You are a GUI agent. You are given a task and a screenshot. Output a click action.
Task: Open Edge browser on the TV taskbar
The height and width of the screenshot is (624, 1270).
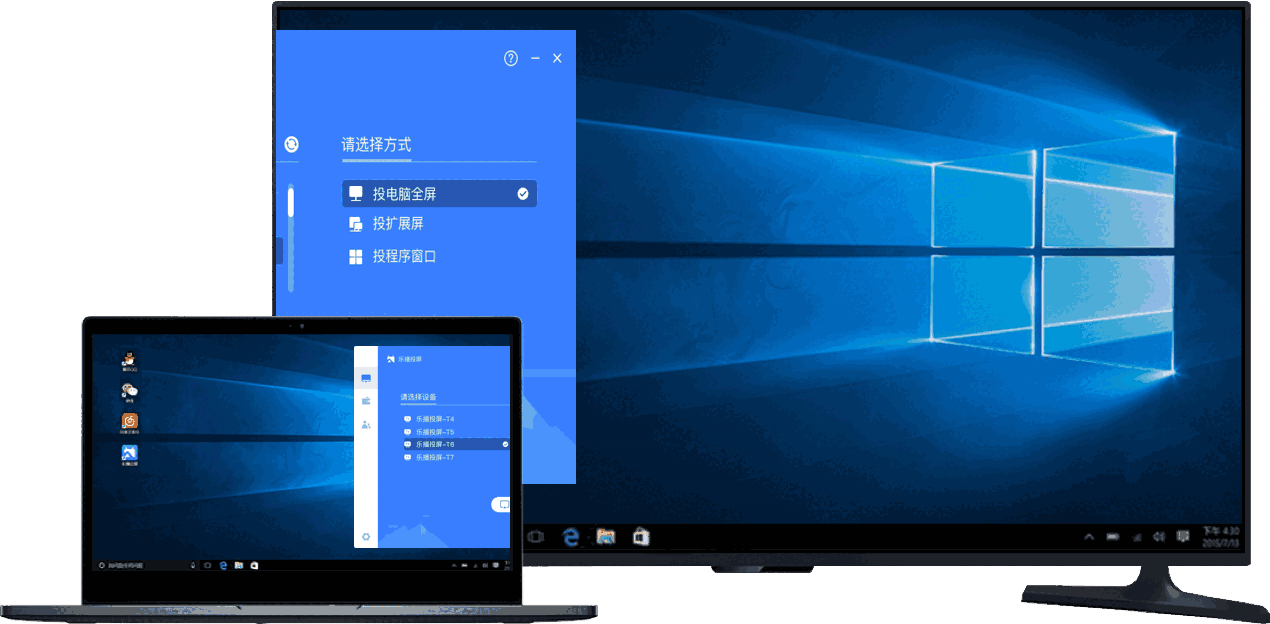point(572,537)
